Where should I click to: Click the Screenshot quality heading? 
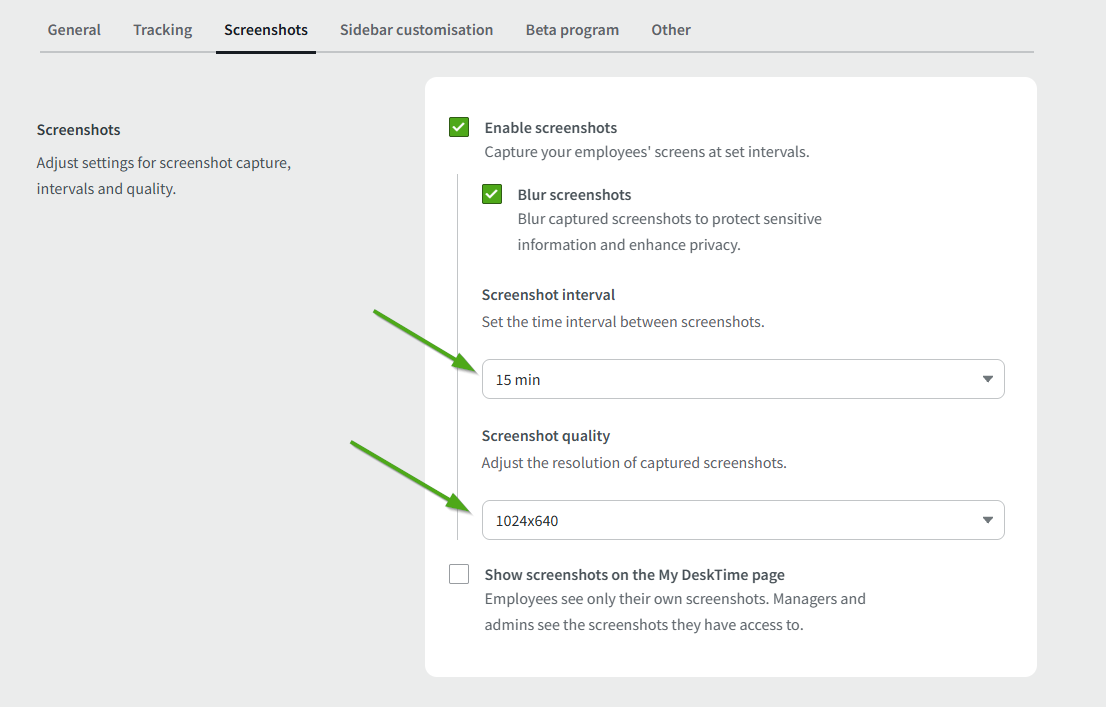pos(545,436)
